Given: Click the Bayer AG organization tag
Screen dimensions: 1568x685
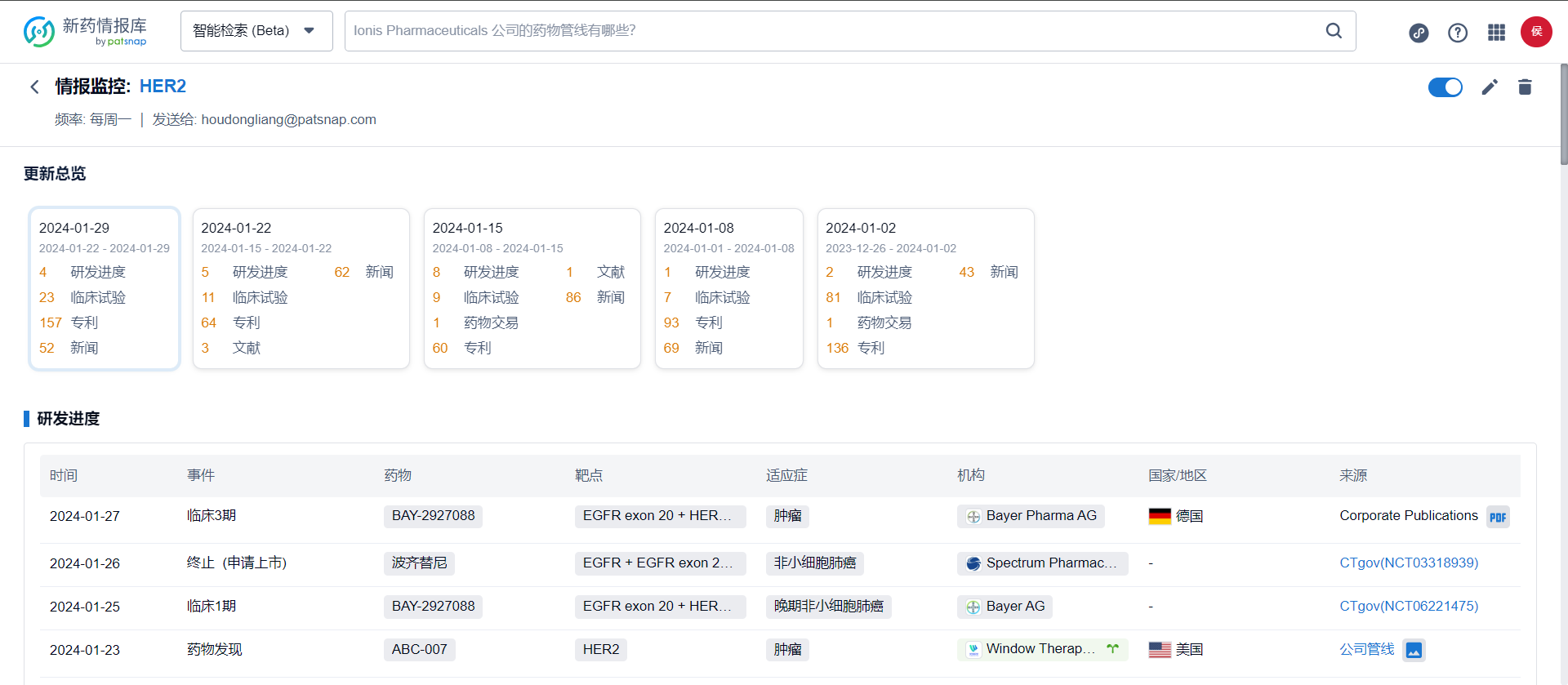Looking at the screenshot, I should pyautogui.click(x=1004, y=607).
